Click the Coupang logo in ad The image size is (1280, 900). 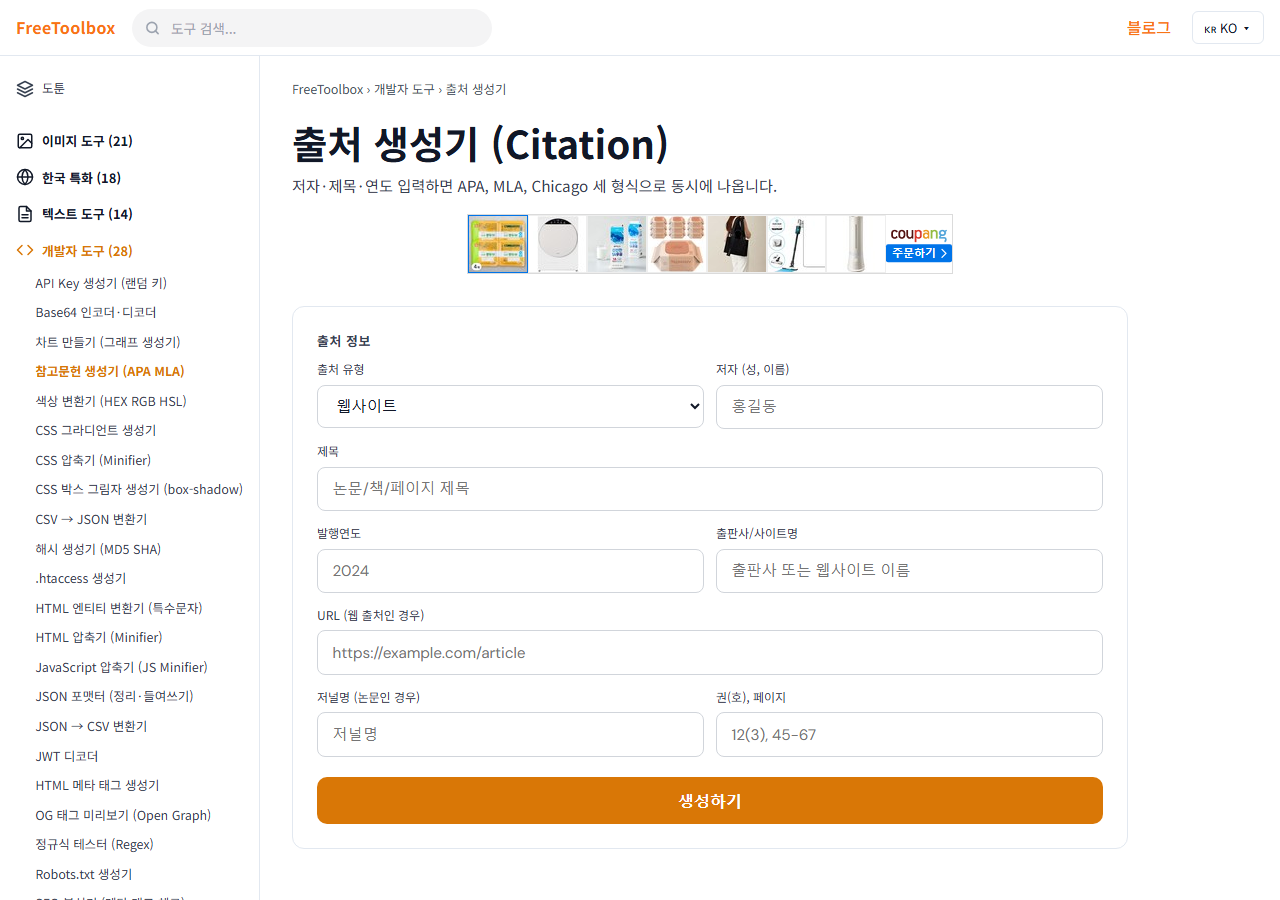[918, 233]
